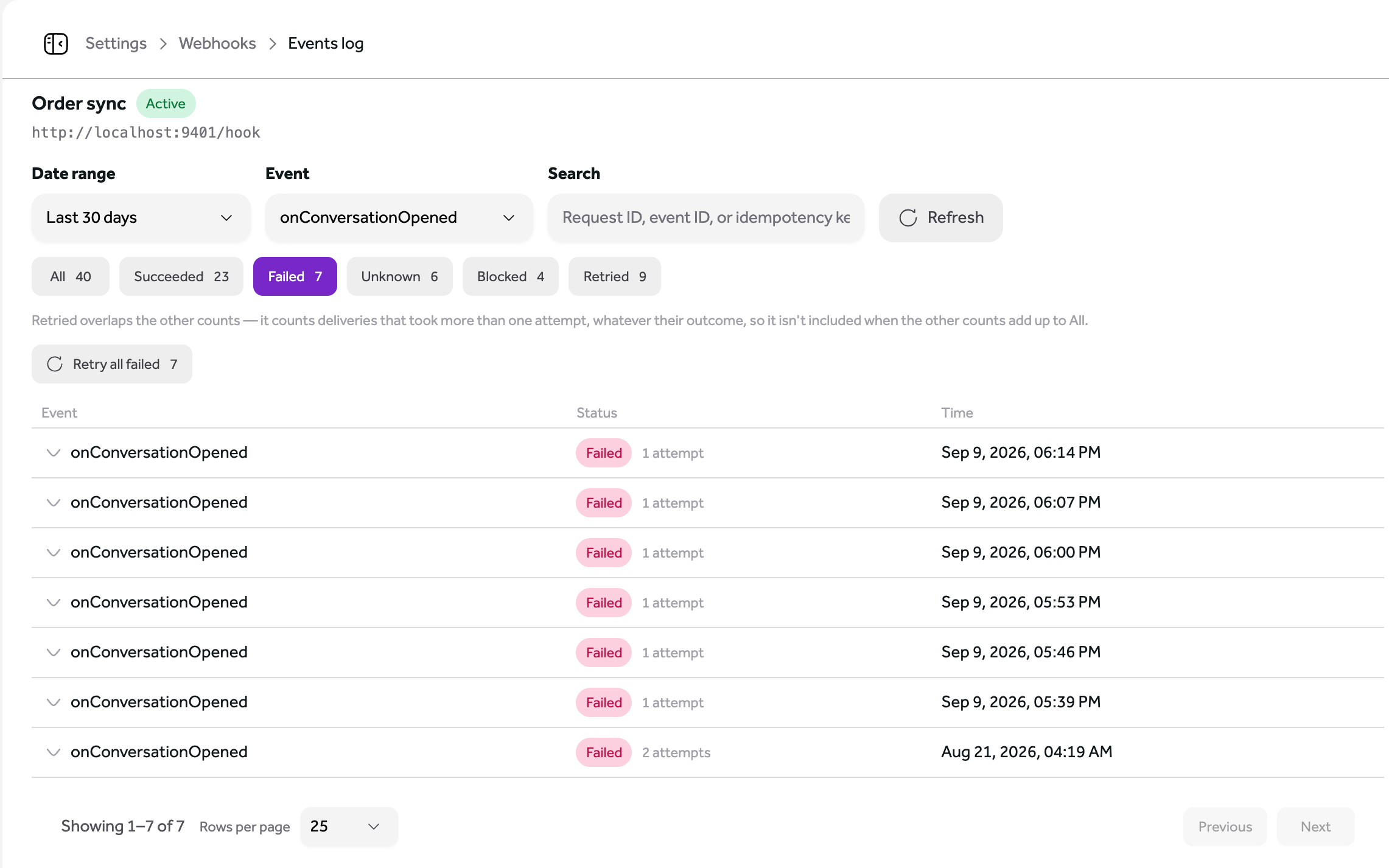The image size is (1389, 868).
Task: Click Failed badge in 05:53 PM row
Action: click(604, 603)
